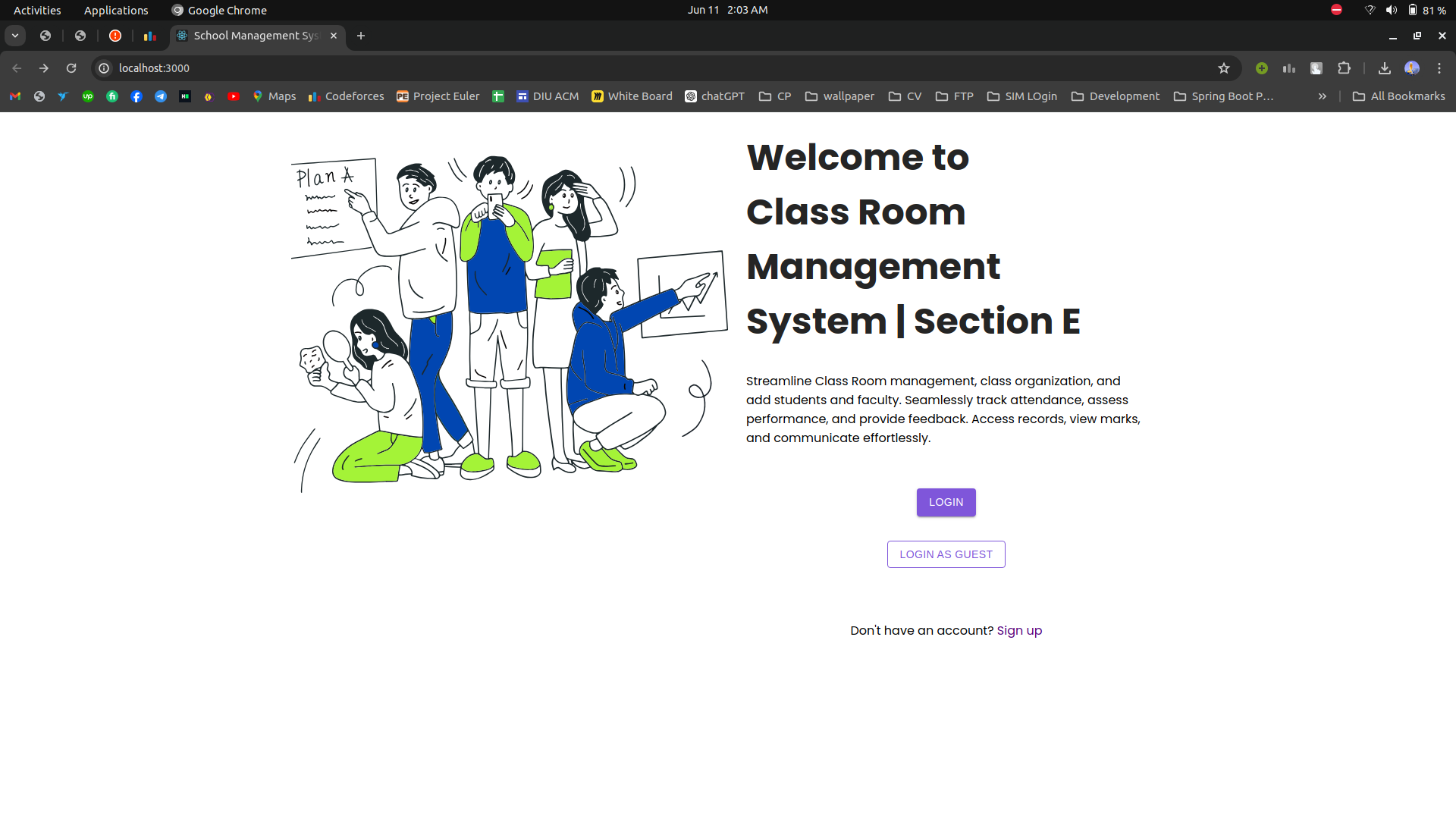Viewport: 1456px width, 819px height.
Task: Open the Chrome three-dot menu
Action: (1439, 68)
